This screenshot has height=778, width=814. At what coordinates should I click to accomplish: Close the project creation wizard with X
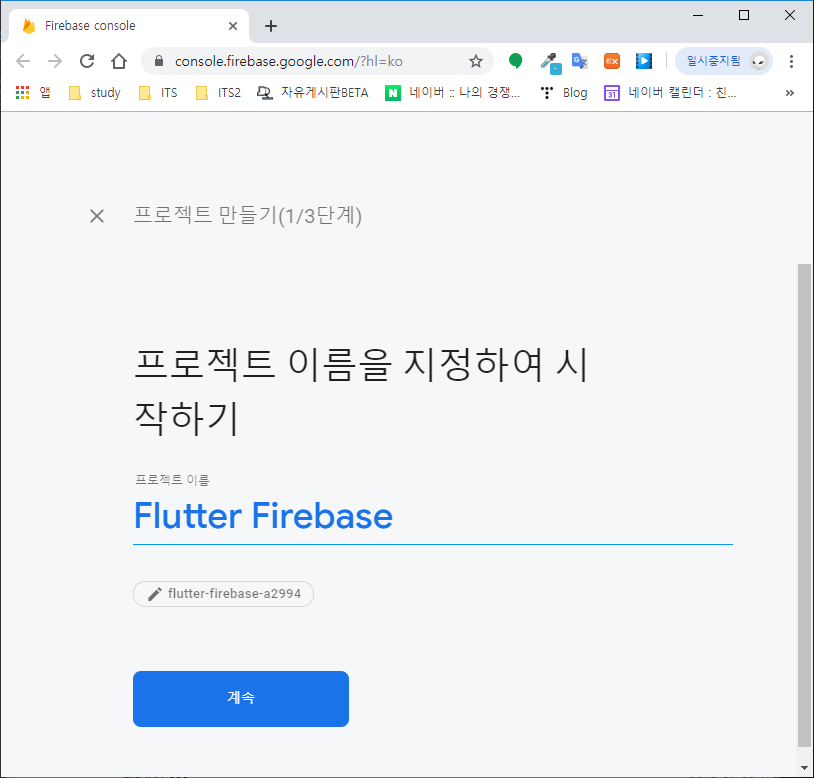(x=97, y=216)
